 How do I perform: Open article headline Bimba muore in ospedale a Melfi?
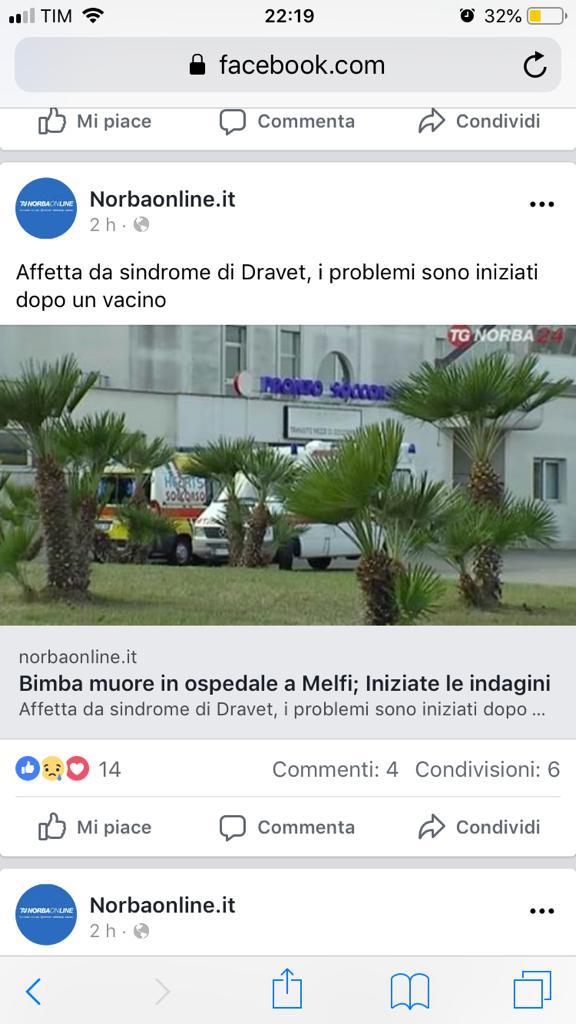click(285, 683)
